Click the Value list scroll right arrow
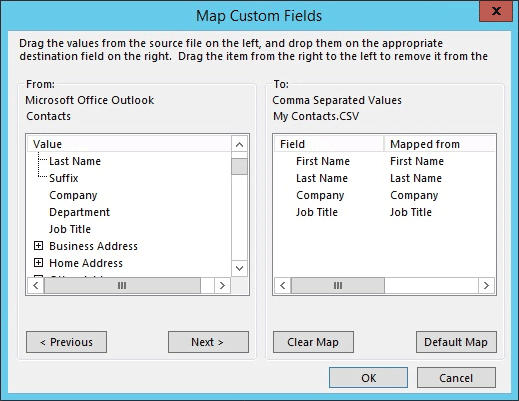 (x=222, y=285)
